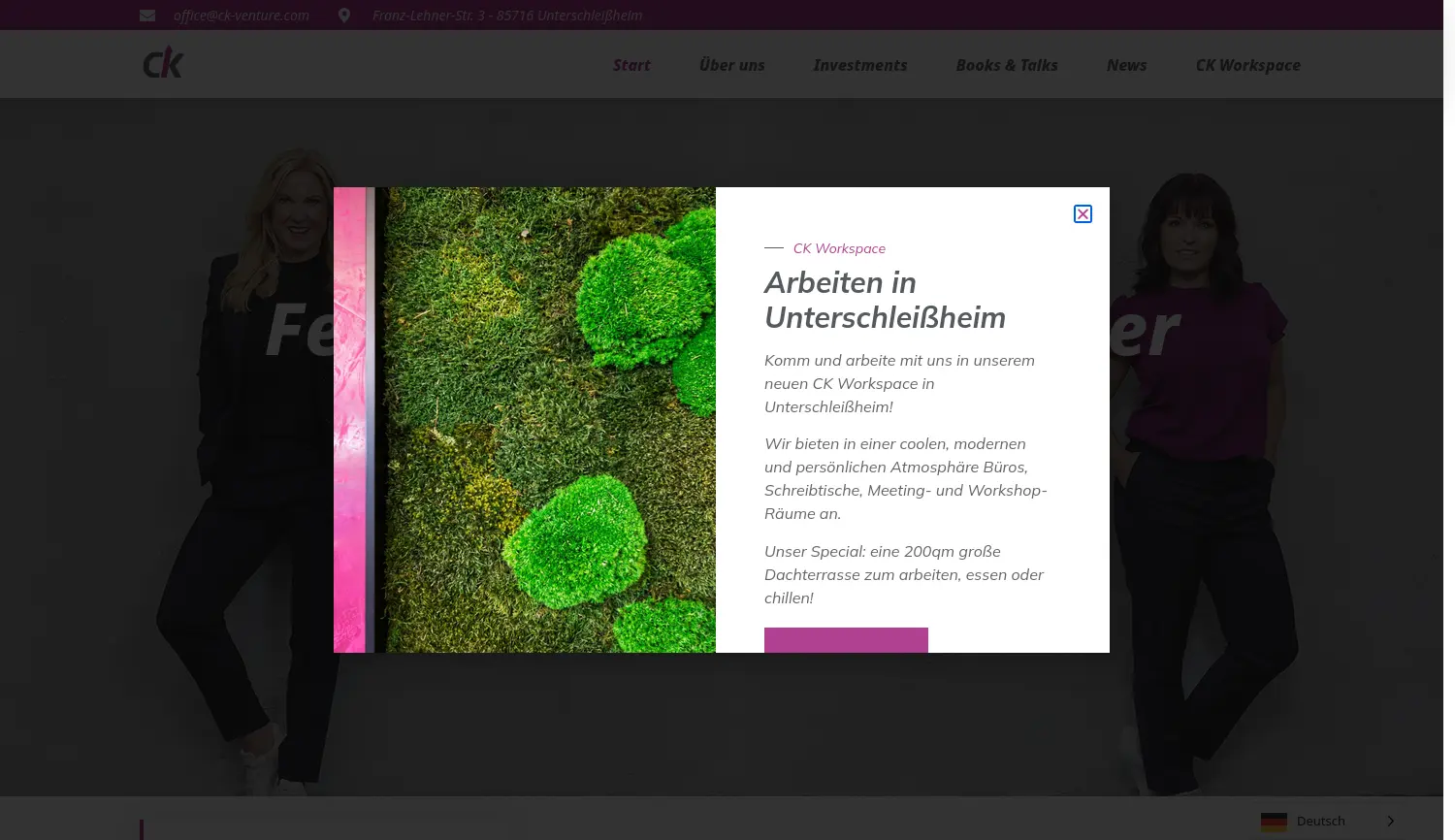Click the CK Workspace label inside the popup
Image resolution: width=1455 pixels, height=840 pixels.
(x=839, y=248)
